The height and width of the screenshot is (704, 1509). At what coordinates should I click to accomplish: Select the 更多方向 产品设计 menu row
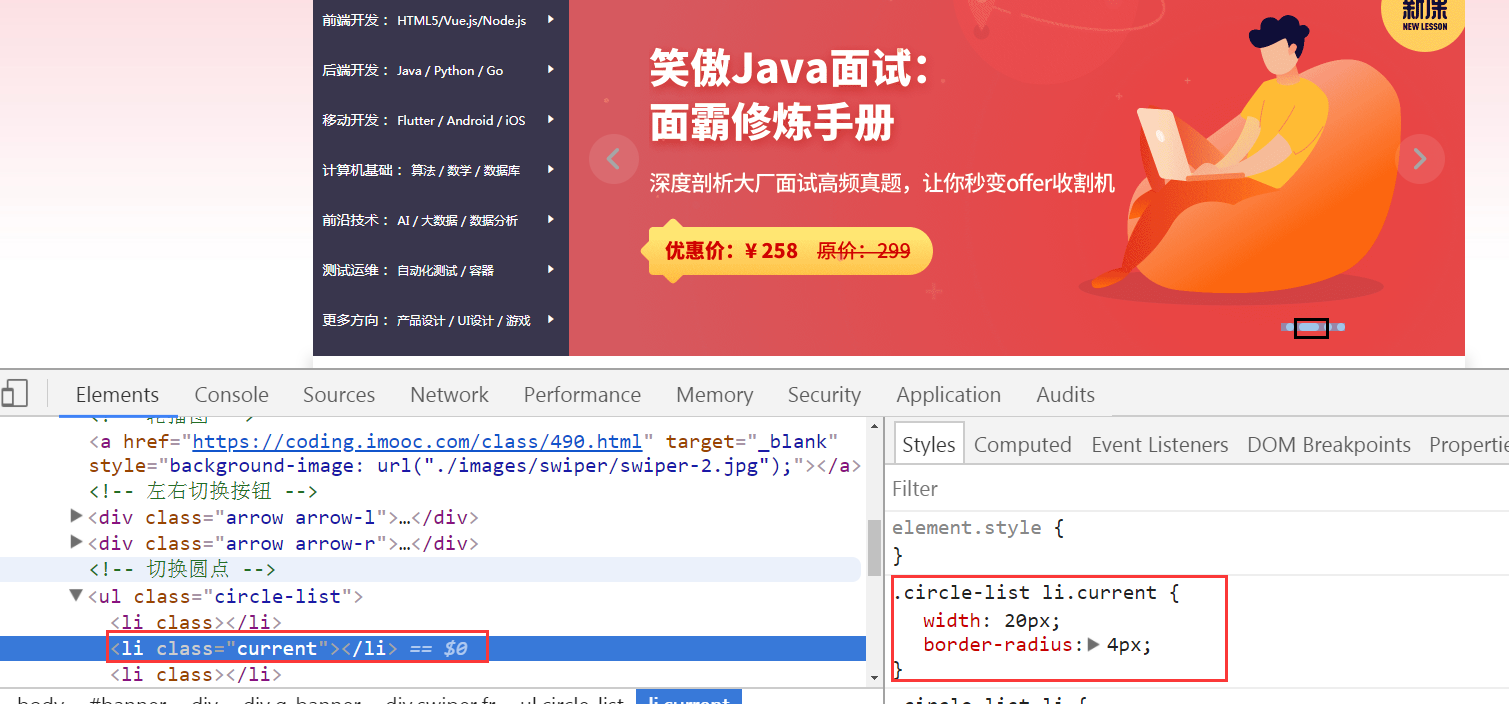click(441, 320)
